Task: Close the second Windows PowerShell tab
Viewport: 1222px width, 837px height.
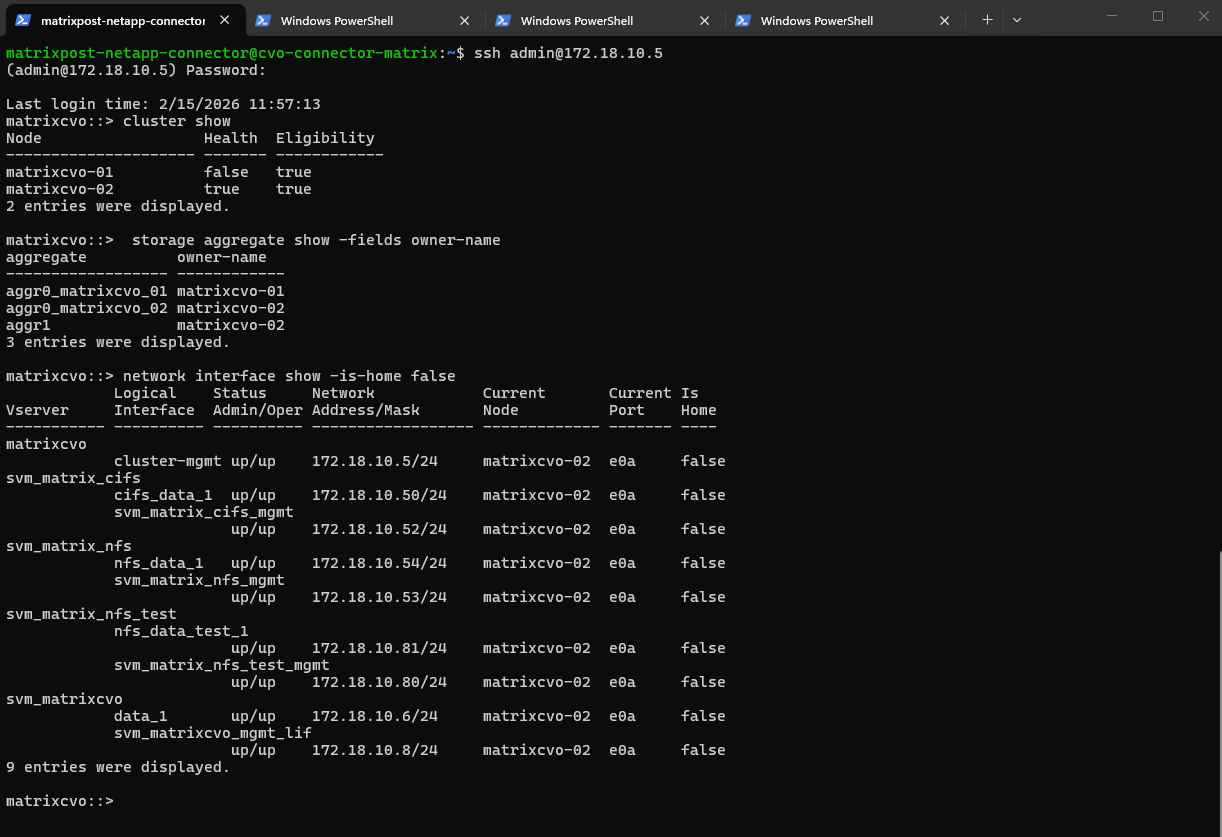Action: click(465, 20)
